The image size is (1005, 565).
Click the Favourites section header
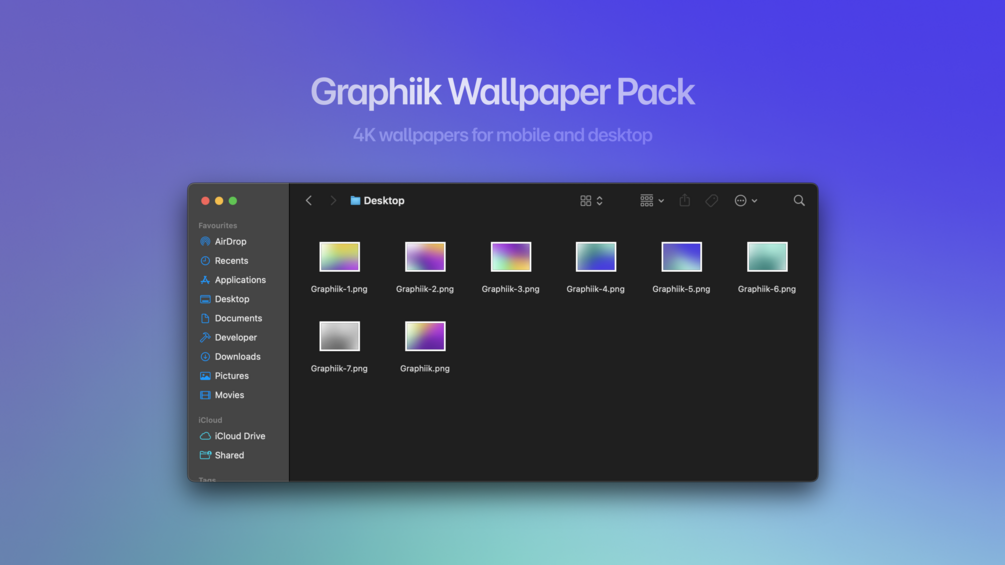[218, 225]
